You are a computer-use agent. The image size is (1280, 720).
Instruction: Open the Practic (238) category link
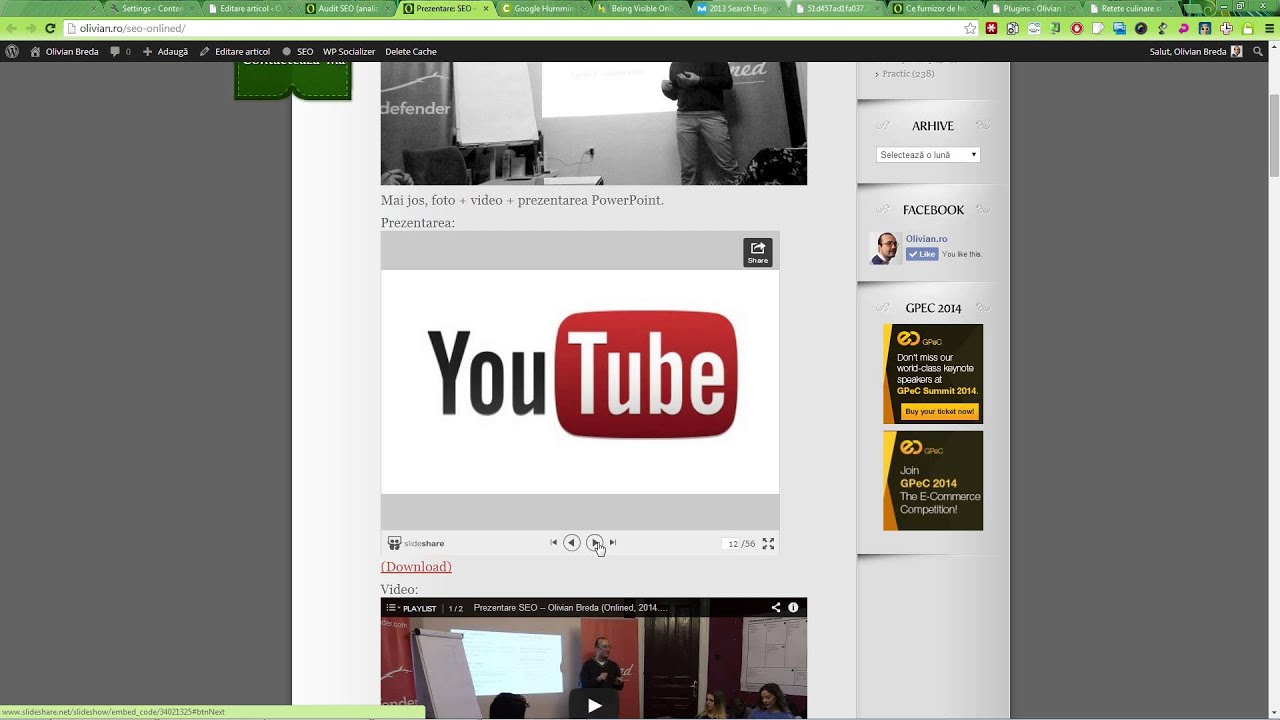[x=908, y=73]
